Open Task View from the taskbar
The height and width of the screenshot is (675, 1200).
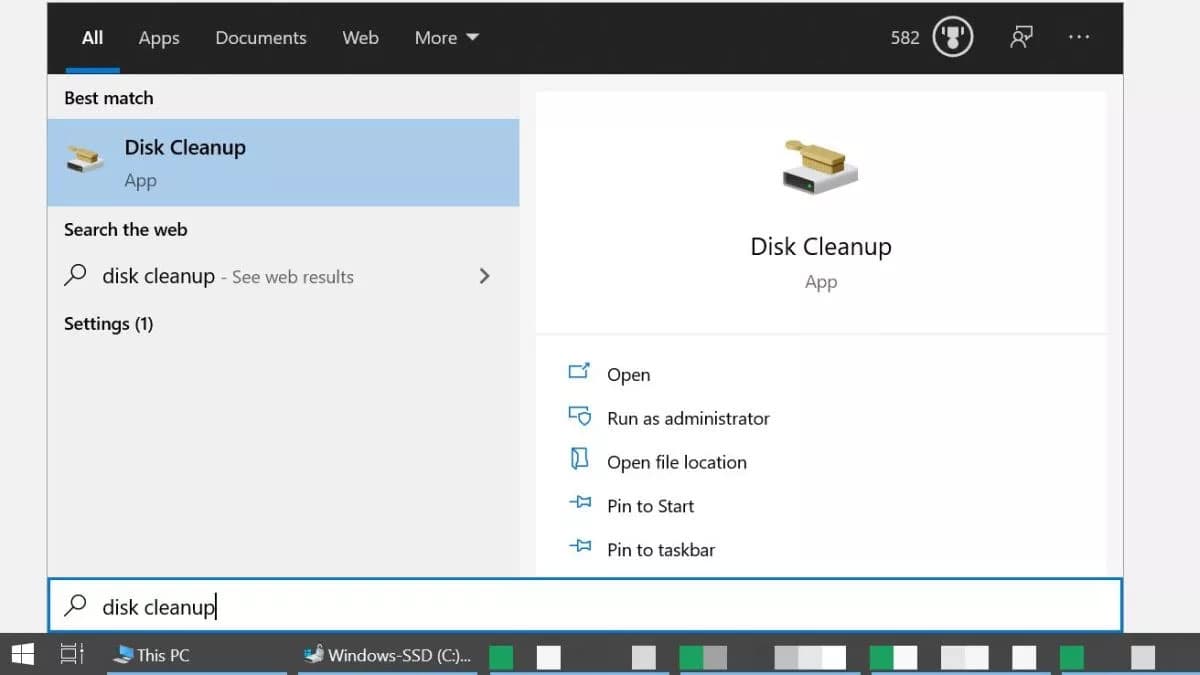pos(68,654)
